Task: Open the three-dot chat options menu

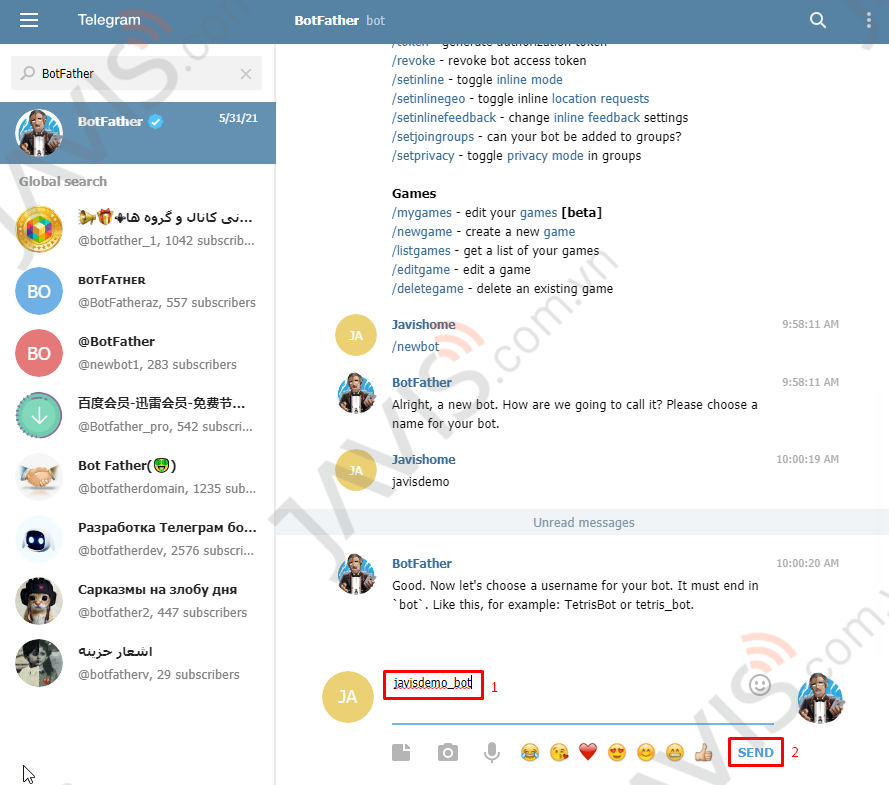Action: click(x=869, y=20)
